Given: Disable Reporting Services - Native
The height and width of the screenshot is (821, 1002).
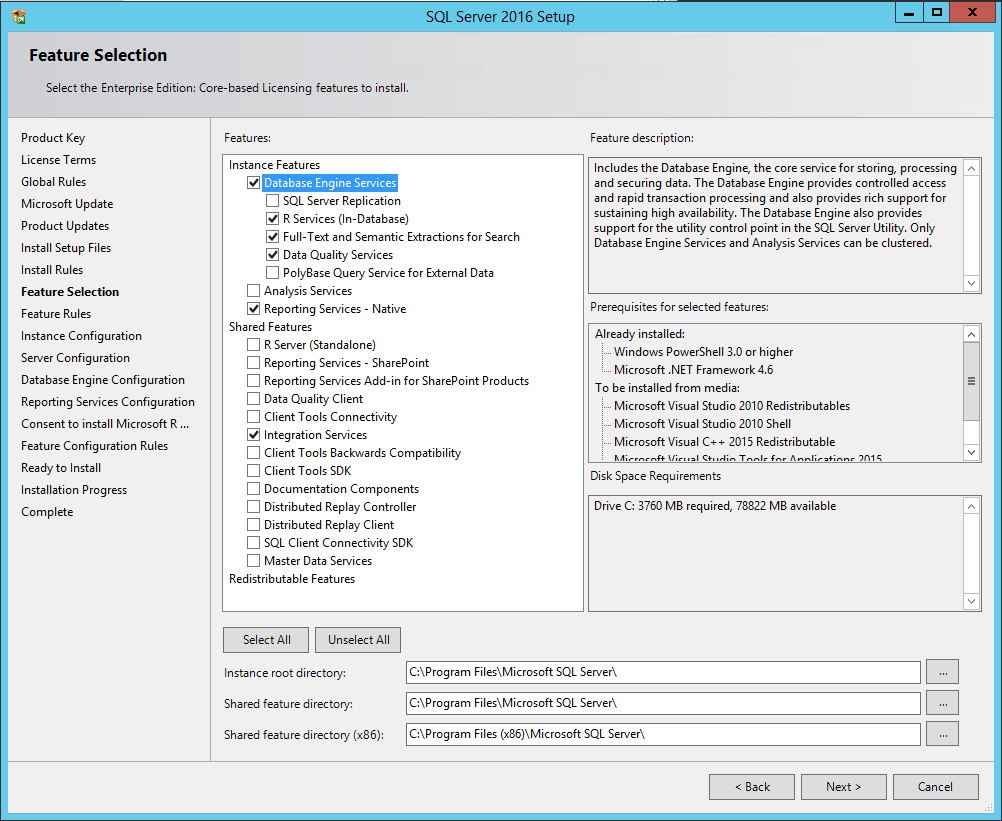Looking at the screenshot, I should pyautogui.click(x=254, y=308).
